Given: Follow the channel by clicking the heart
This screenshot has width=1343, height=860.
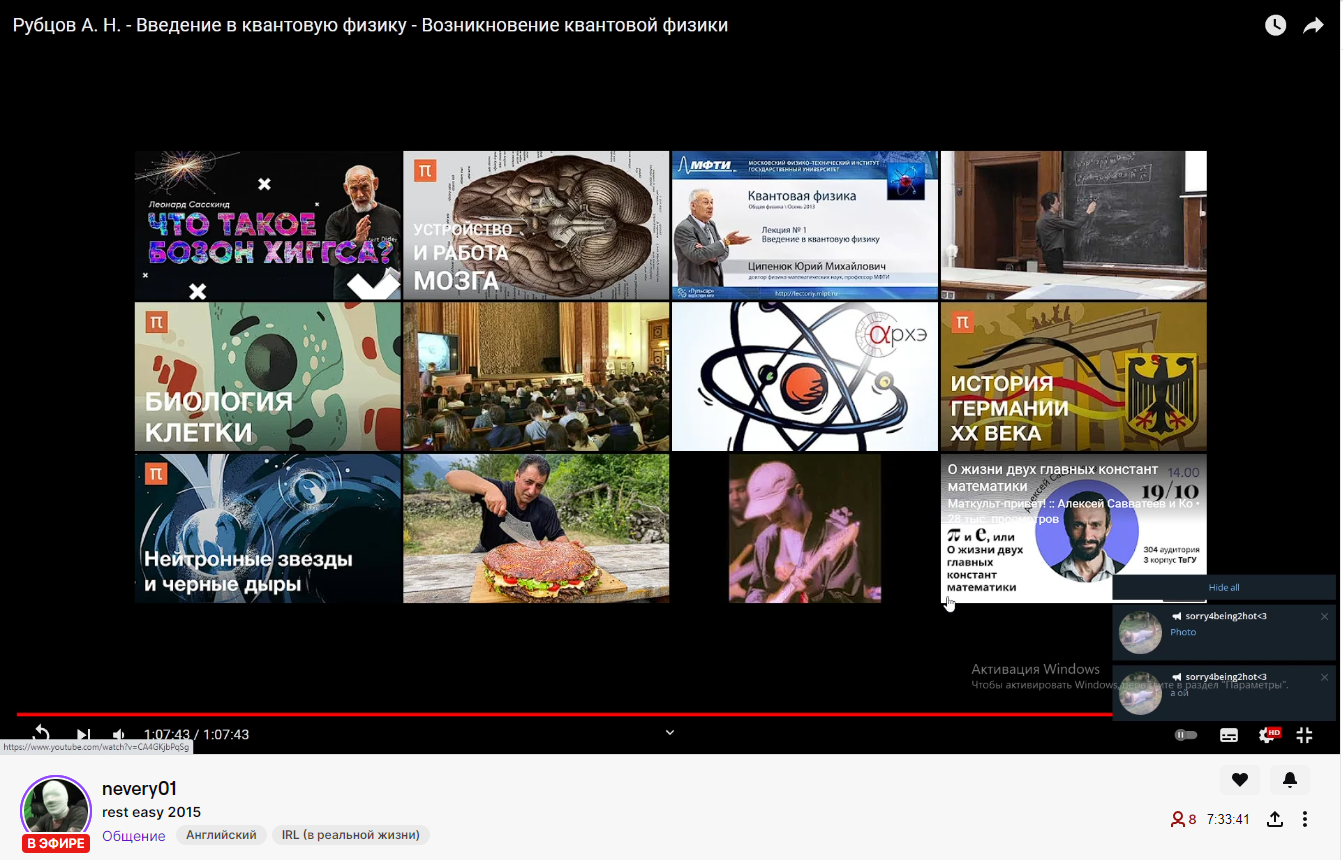Looking at the screenshot, I should click(1240, 779).
